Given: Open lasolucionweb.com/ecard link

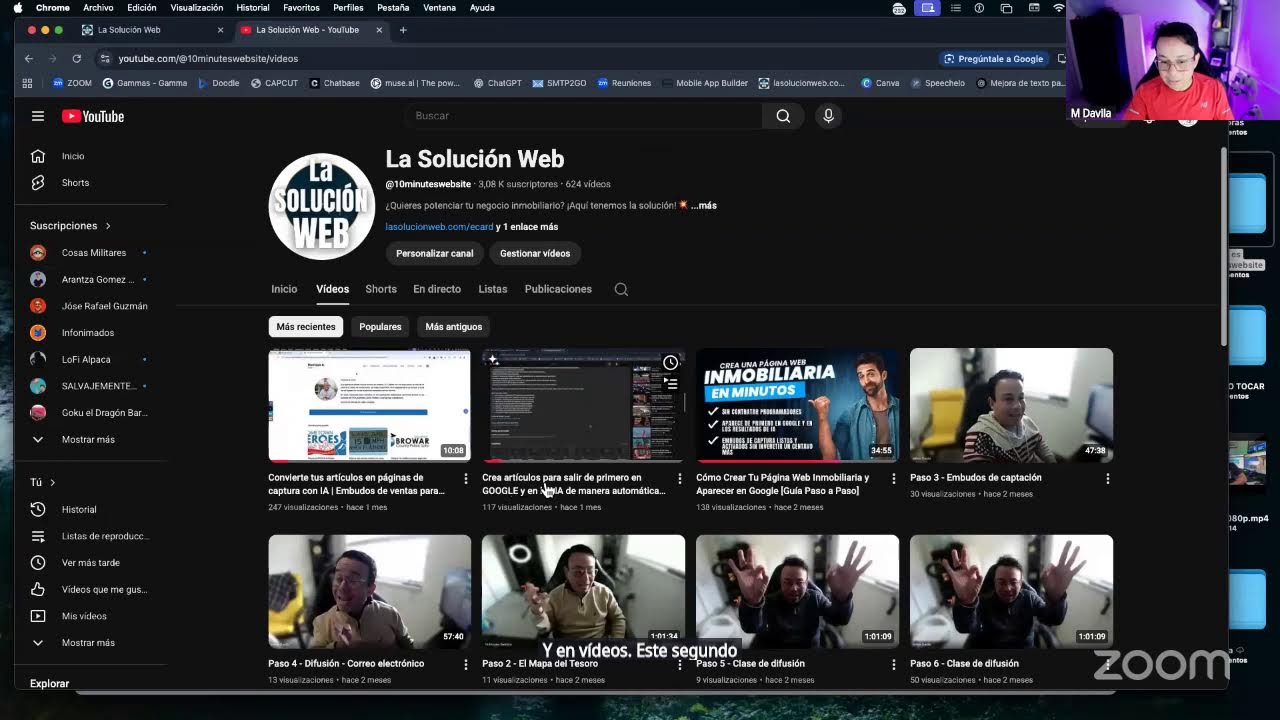Looking at the screenshot, I should click(x=439, y=227).
